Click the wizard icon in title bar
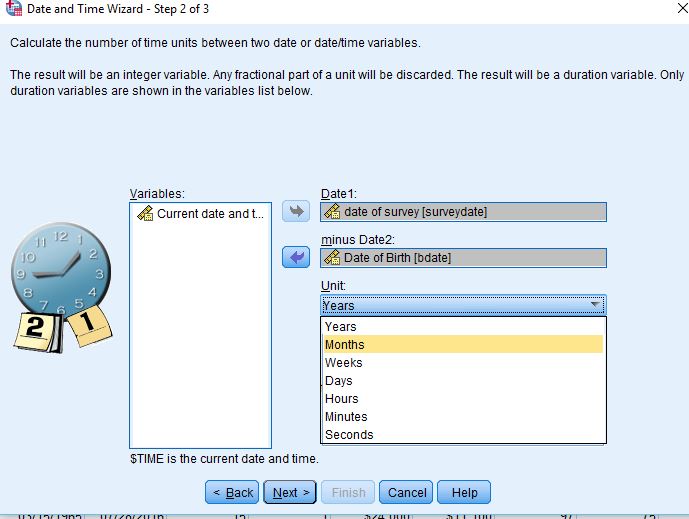The image size is (689, 519). tap(13, 8)
